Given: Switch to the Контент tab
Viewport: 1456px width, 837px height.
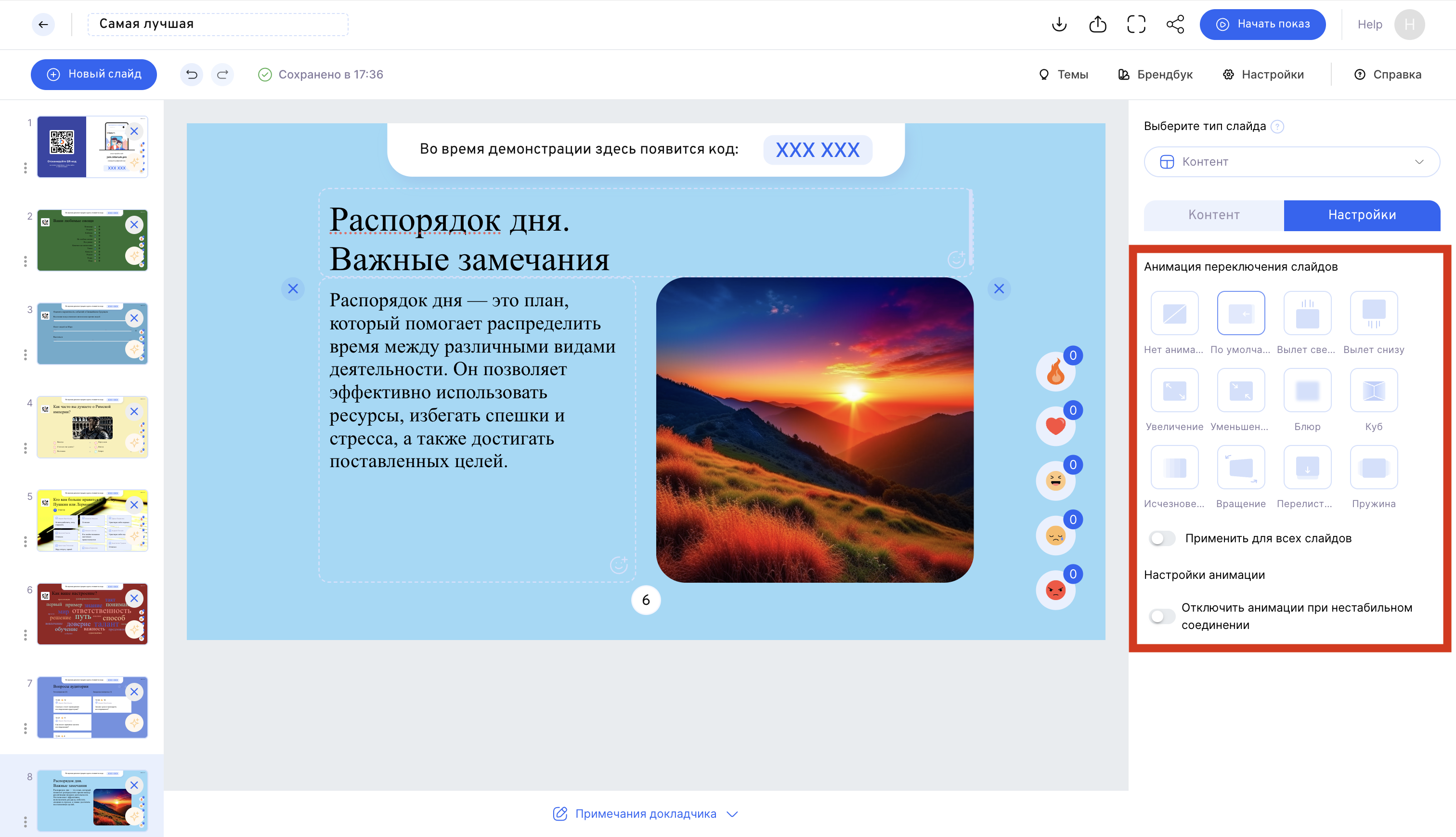Looking at the screenshot, I should tap(1213, 215).
